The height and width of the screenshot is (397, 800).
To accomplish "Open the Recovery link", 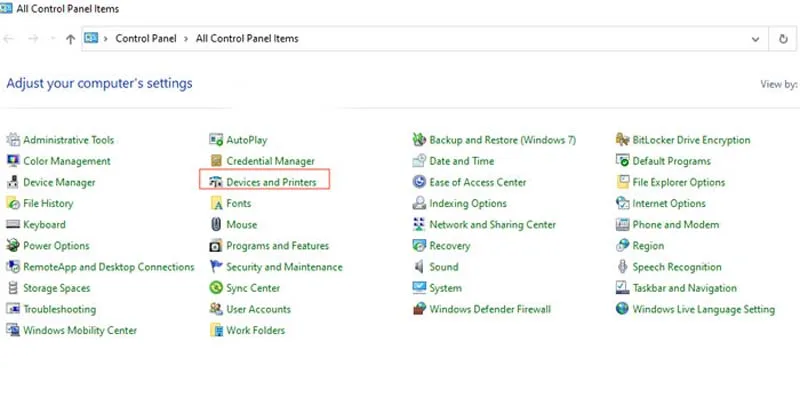I will click(449, 245).
